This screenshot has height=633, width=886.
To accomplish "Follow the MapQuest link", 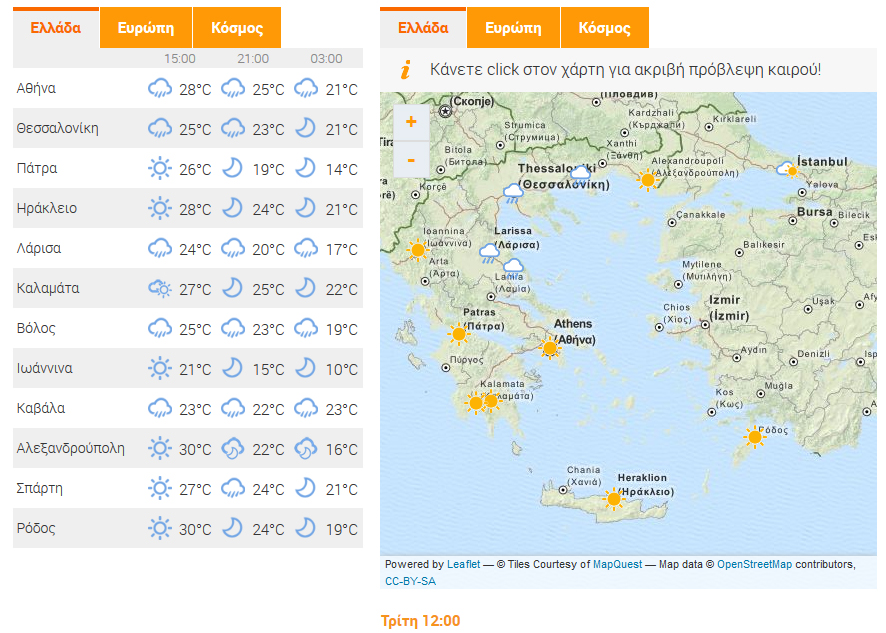I will click(x=615, y=565).
